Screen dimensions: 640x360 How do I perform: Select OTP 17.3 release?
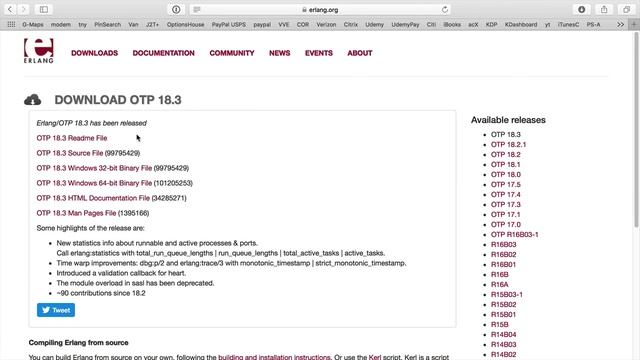coord(506,204)
